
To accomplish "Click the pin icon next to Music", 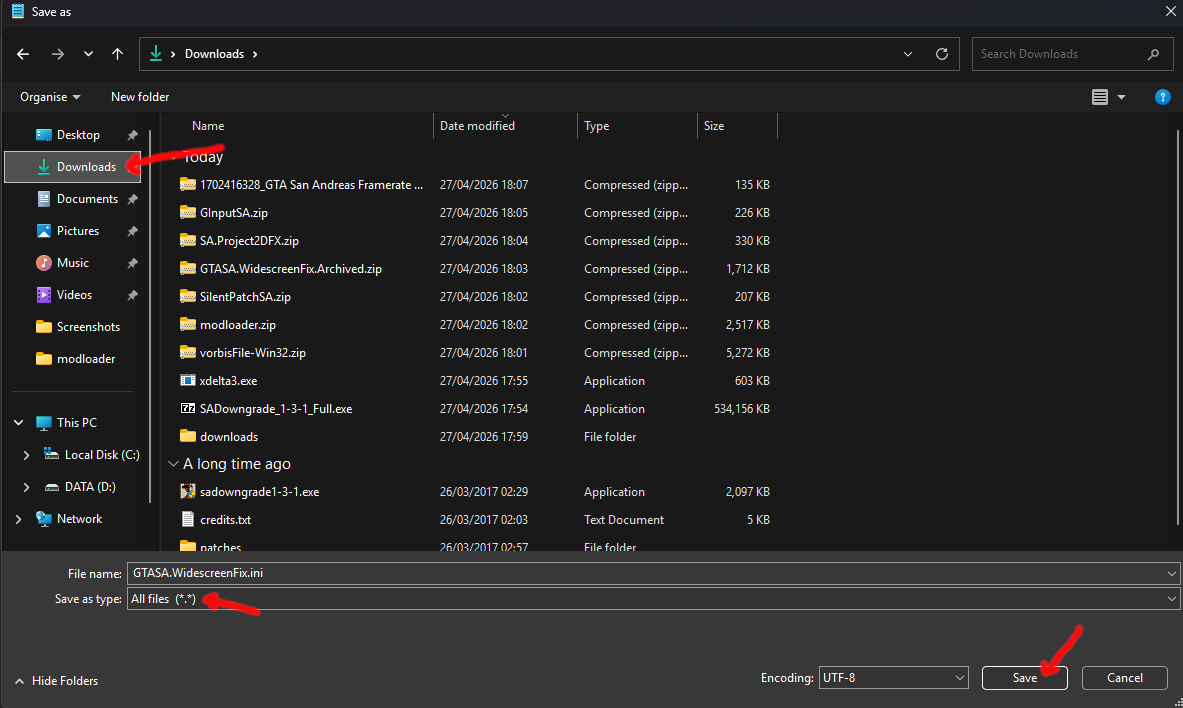I will click(x=133, y=263).
